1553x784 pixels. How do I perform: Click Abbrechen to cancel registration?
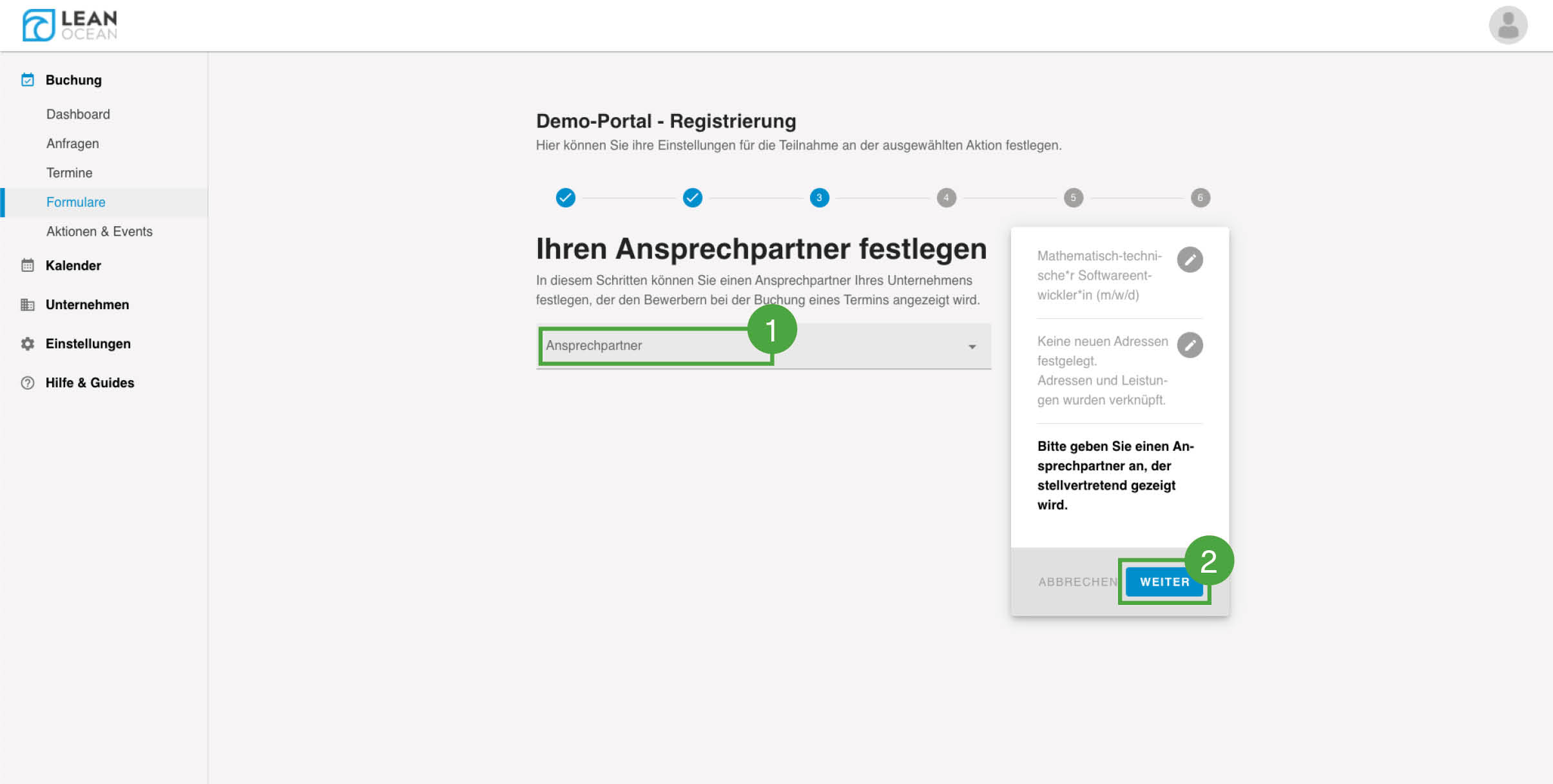point(1077,582)
